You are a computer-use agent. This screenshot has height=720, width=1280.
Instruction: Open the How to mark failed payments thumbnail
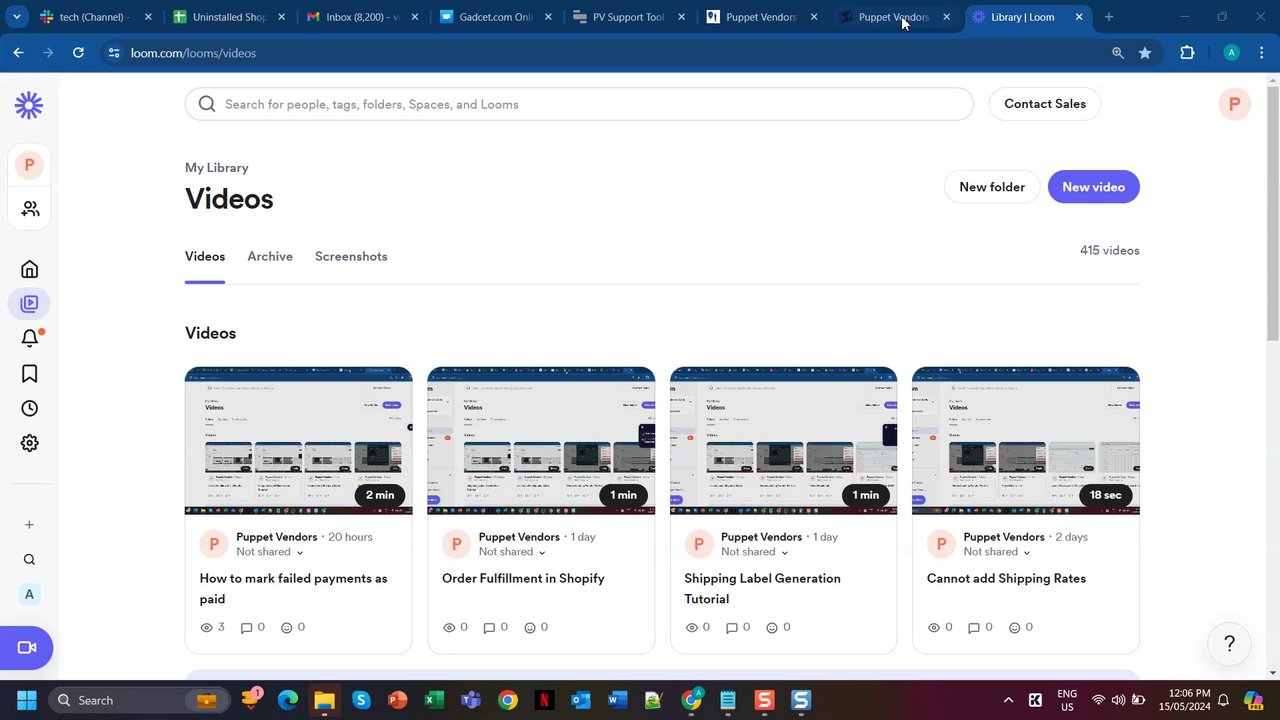pos(298,441)
